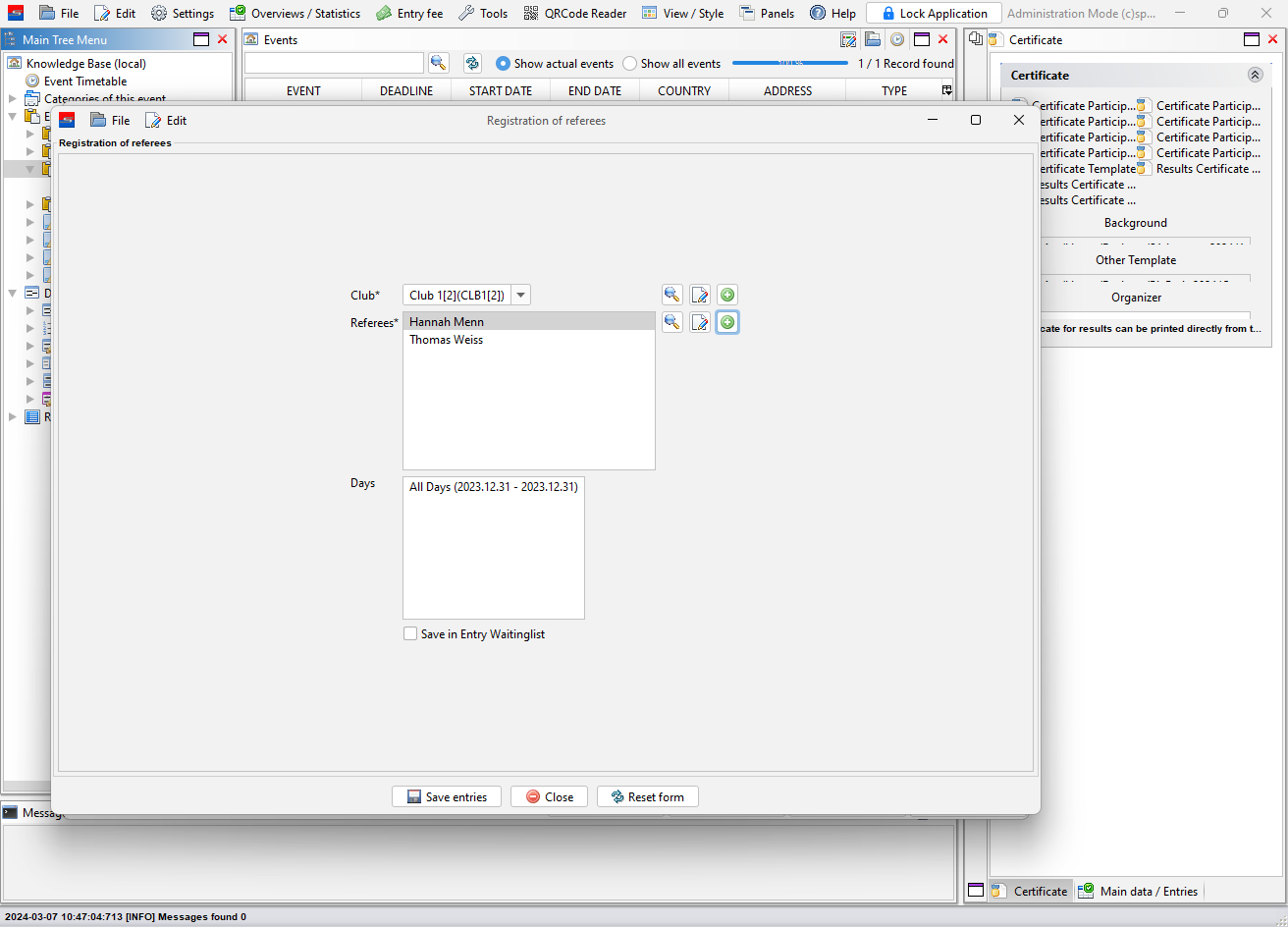Click the edit pencil icon beside Club field
The width and height of the screenshot is (1288, 928).
coord(700,295)
